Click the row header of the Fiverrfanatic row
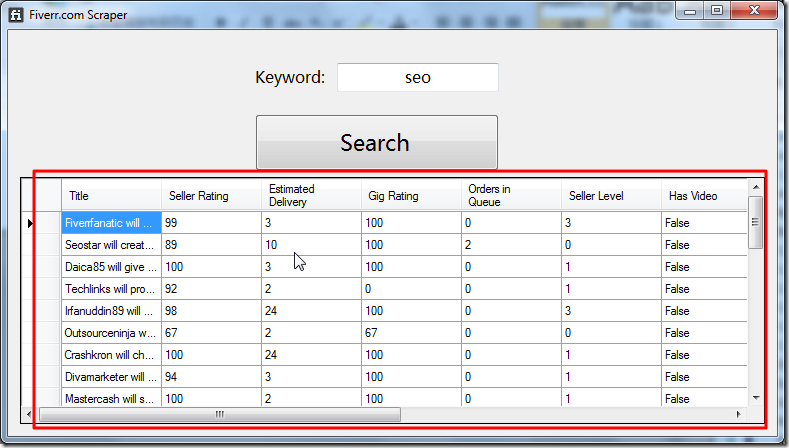Screen dimensions: 789x448 click(41, 222)
